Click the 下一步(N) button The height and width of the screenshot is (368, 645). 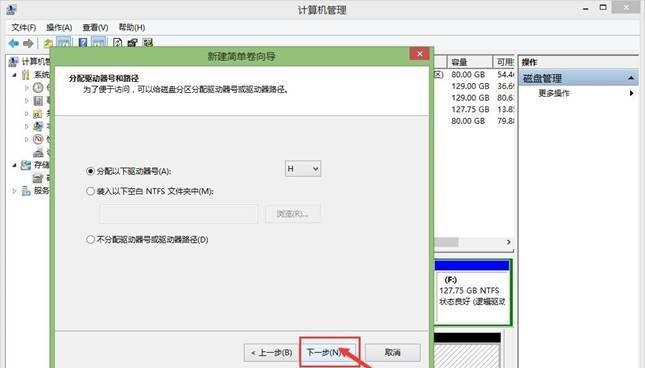[x=330, y=352]
